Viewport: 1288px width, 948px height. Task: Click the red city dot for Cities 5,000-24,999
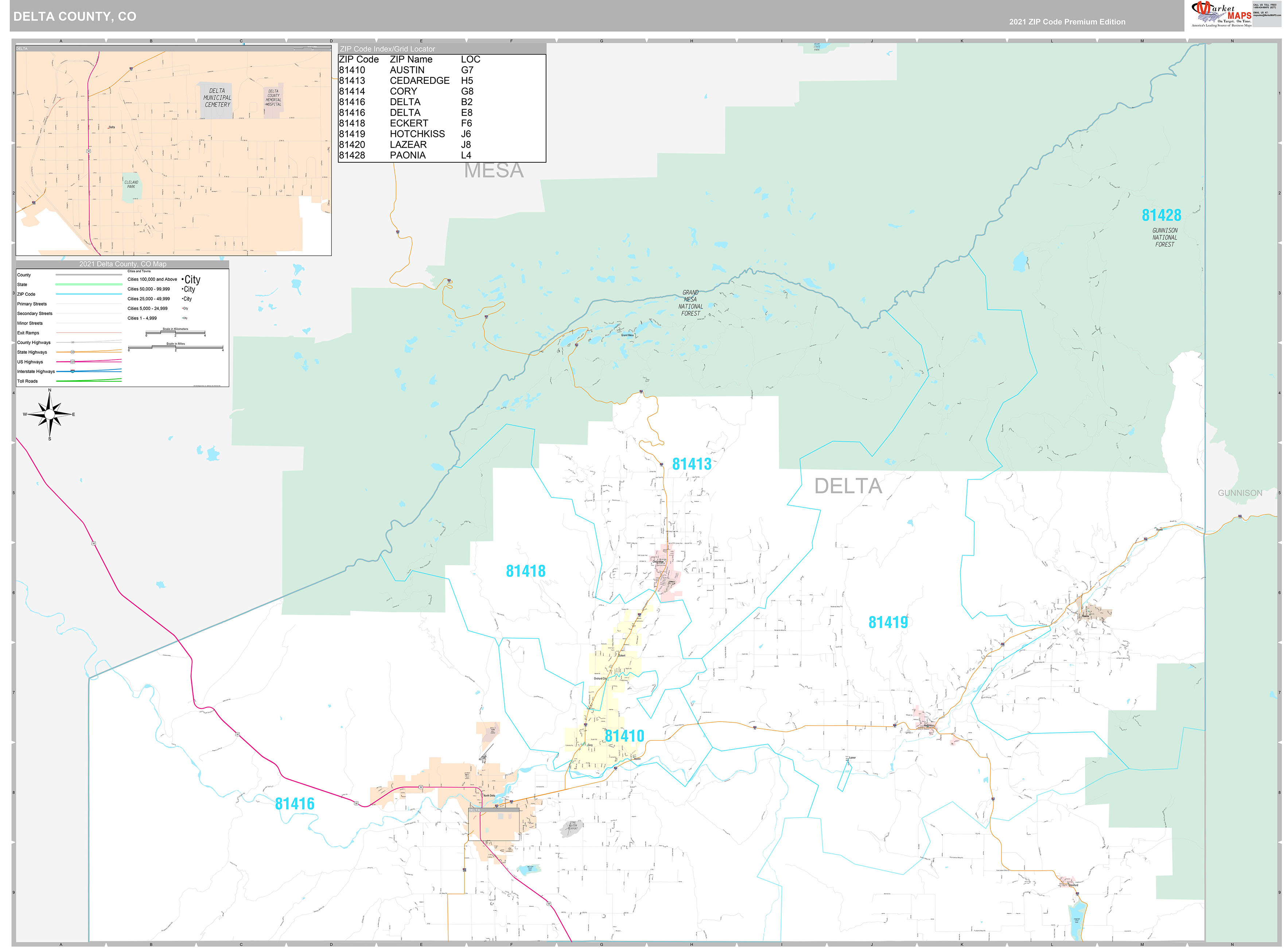point(182,308)
